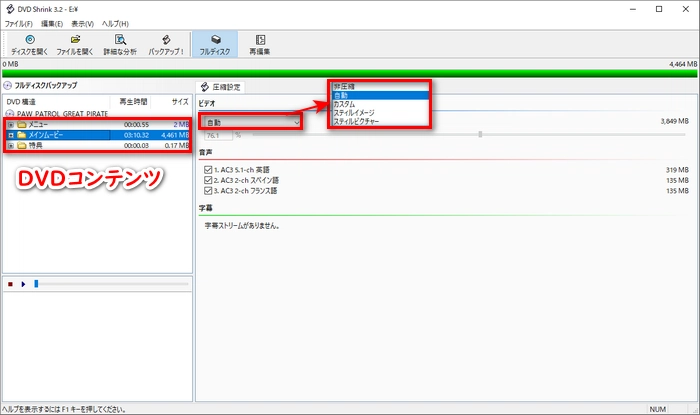The height and width of the screenshot is (415, 700).
Task: Uncheck AC3 5.1-ch 英語 audio stream
Action: pos(208,170)
